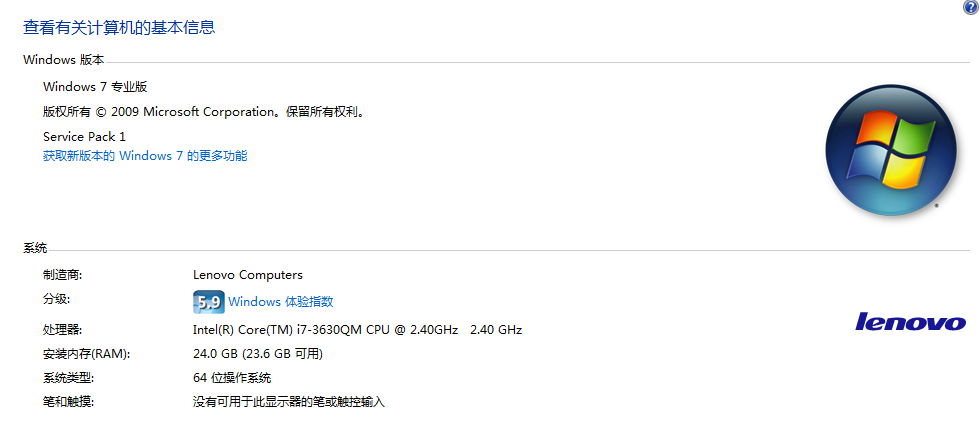Viewport: 980px width, 425px height.
Task: Open help via the blue question mark icon
Action: click(971, 7)
